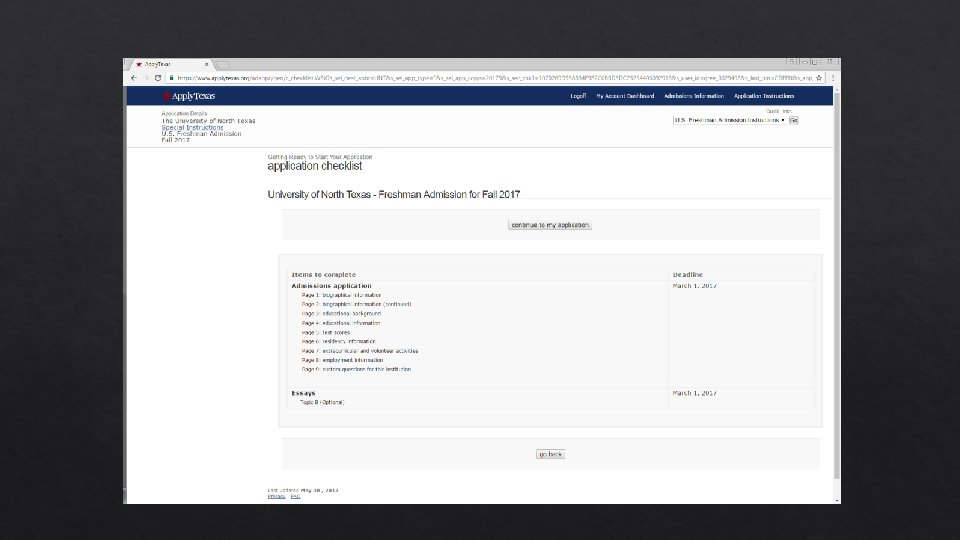Open a new browser tab
The height and width of the screenshot is (540, 960).
coord(222,64)
